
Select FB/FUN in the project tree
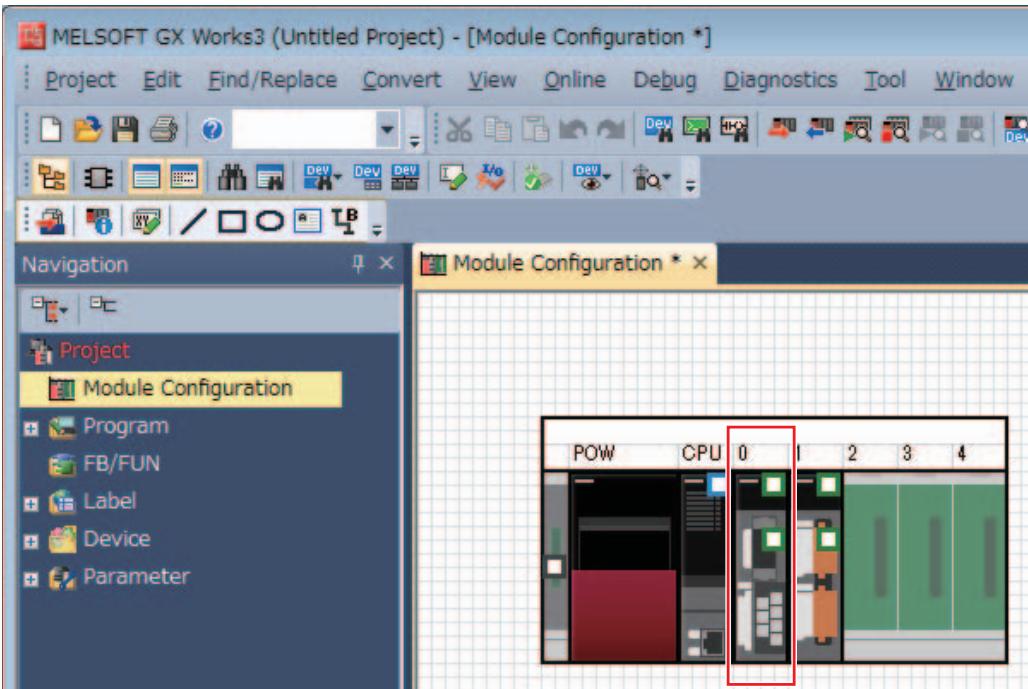point(121,463)
